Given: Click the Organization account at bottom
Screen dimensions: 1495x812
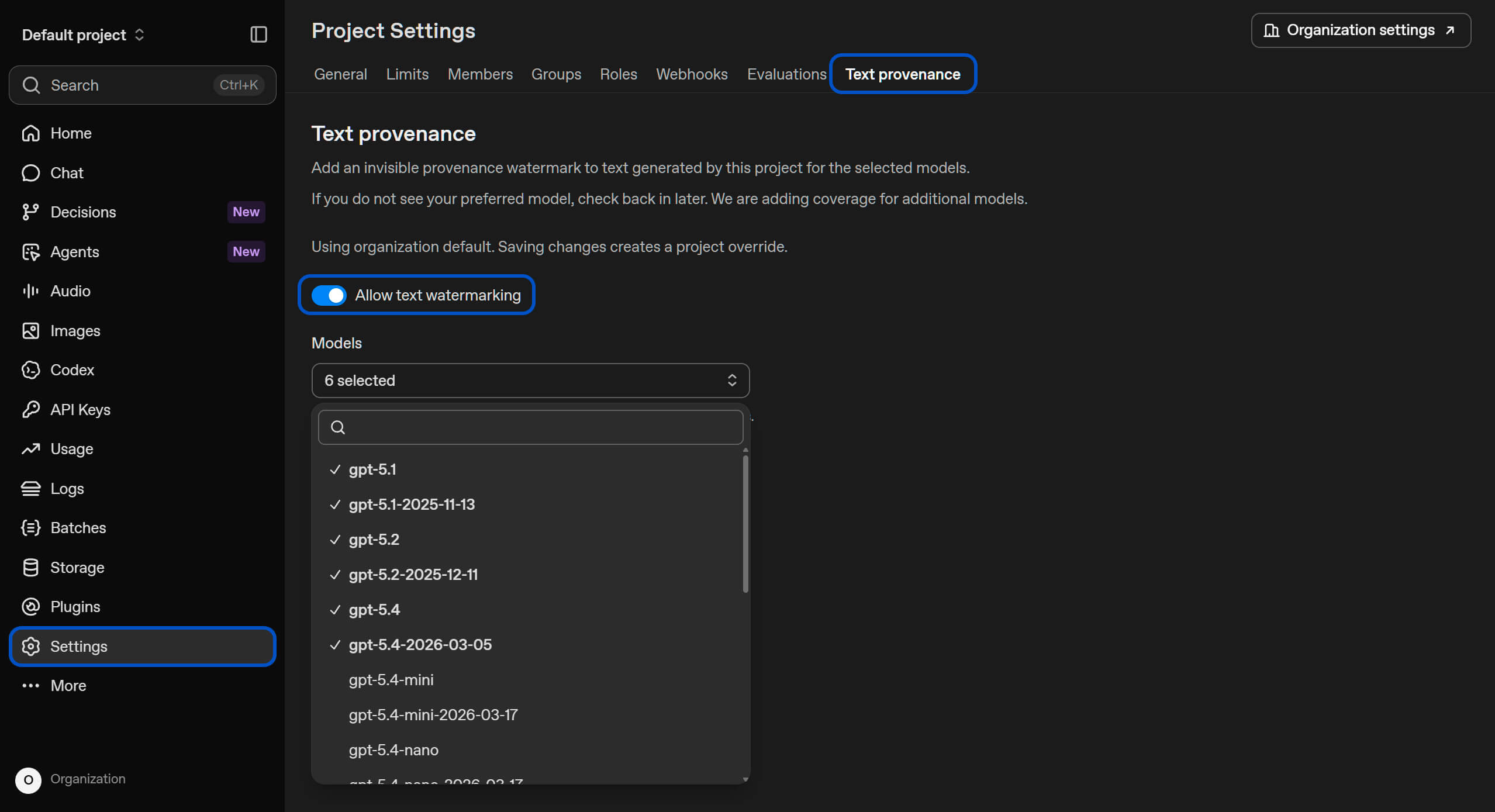Looking at the screenshot, I should click(71, 779).
